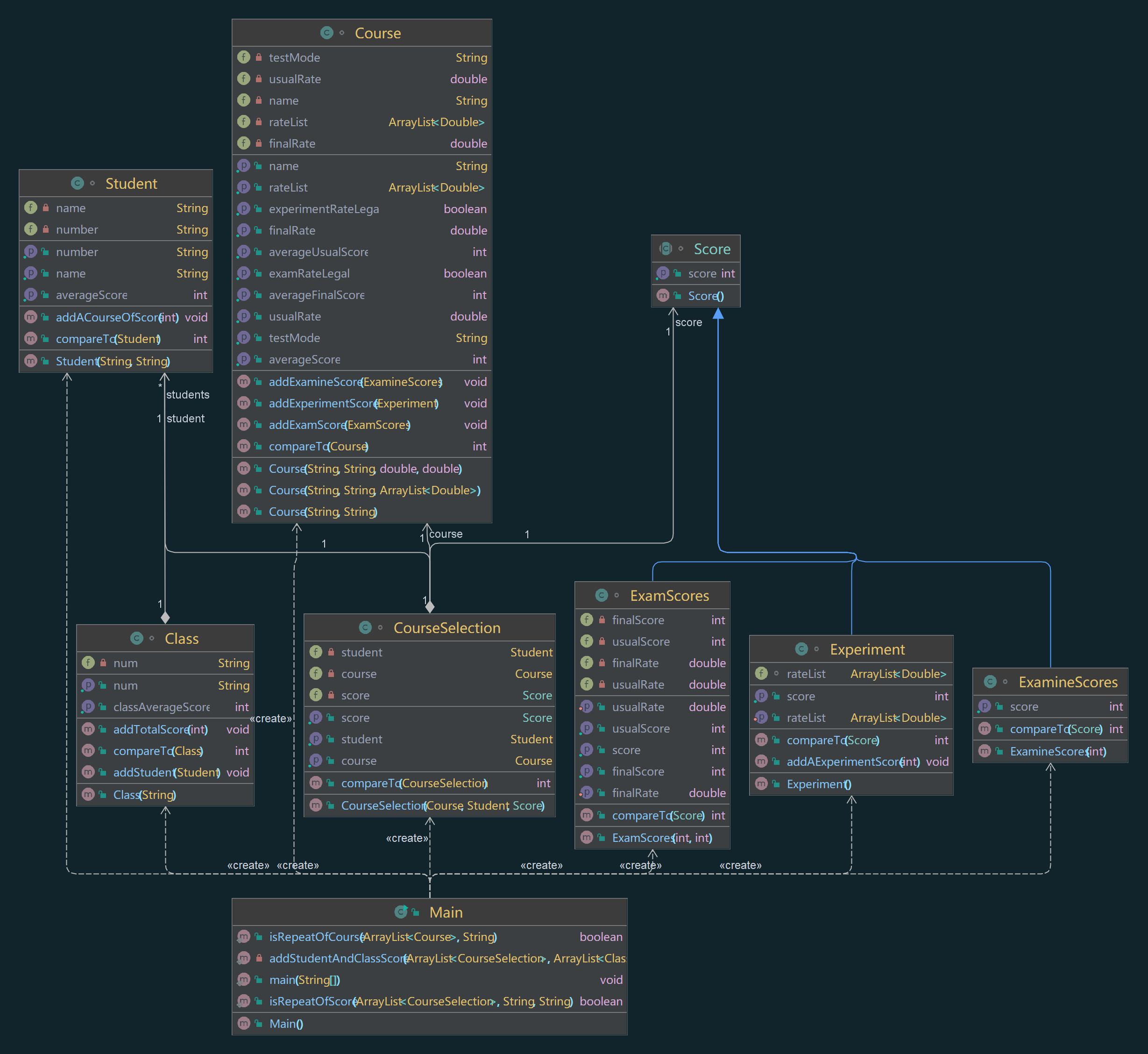Click the field icon next to testMode
1148x1054 pixels.
[244, 57]
